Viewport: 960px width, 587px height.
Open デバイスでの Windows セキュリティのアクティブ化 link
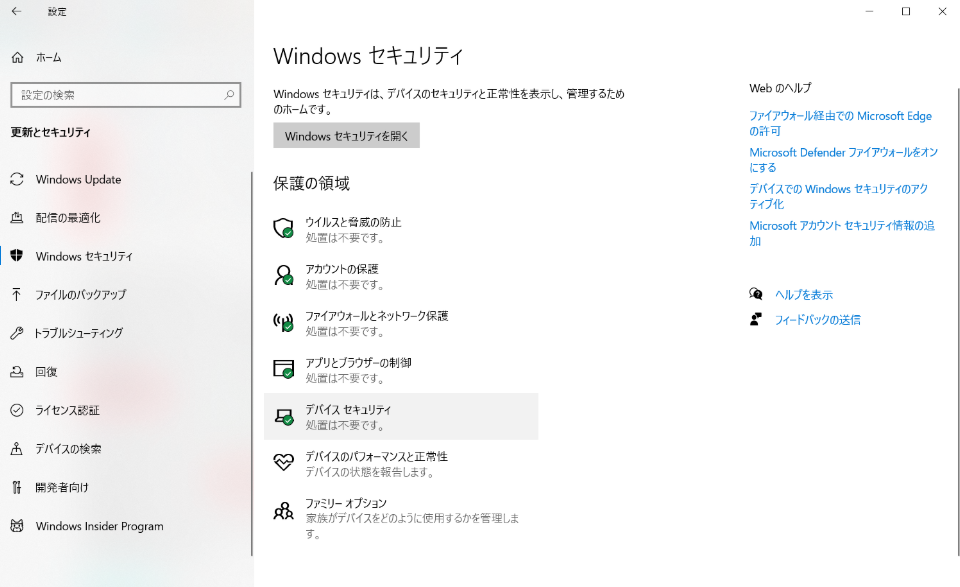(838, 196)
